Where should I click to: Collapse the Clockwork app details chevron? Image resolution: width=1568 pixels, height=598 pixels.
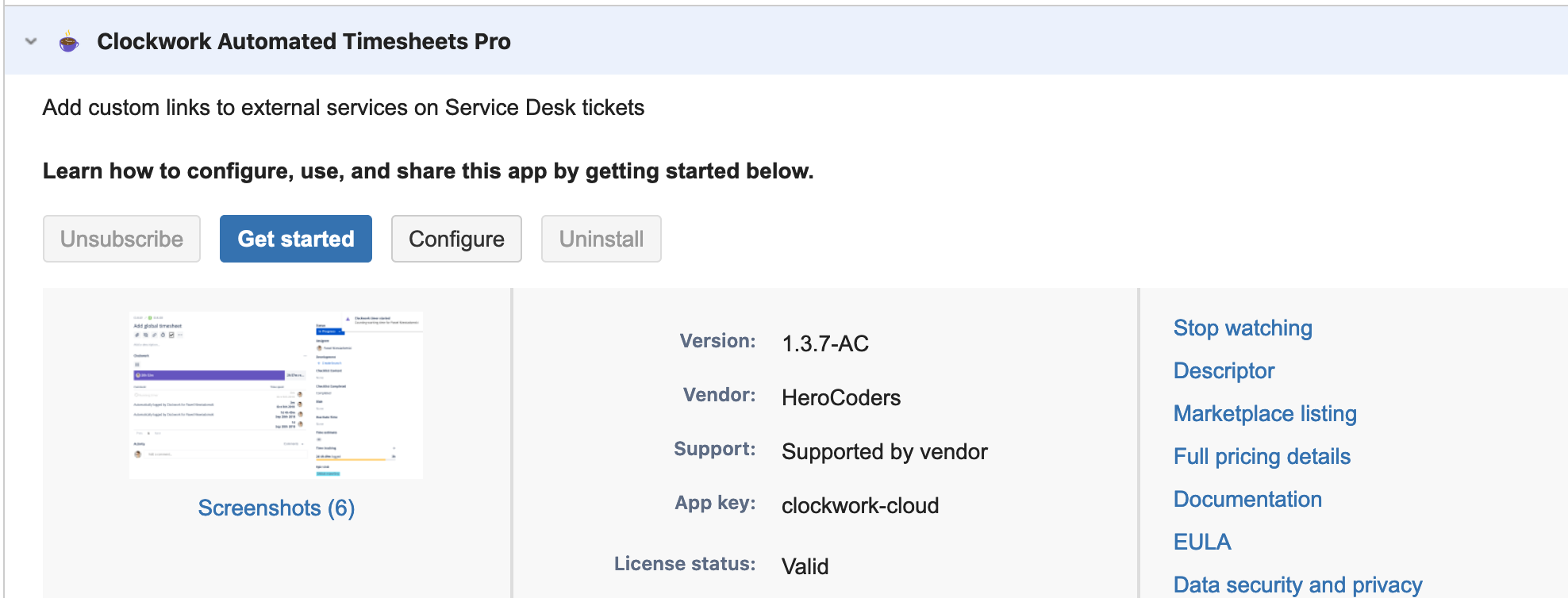[x=31, y=41]
